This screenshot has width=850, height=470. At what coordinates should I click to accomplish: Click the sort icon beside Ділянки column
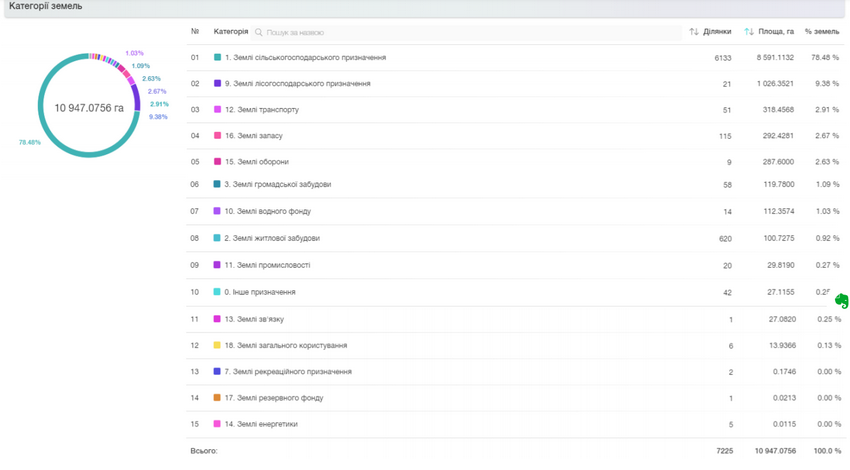[694, 32]
